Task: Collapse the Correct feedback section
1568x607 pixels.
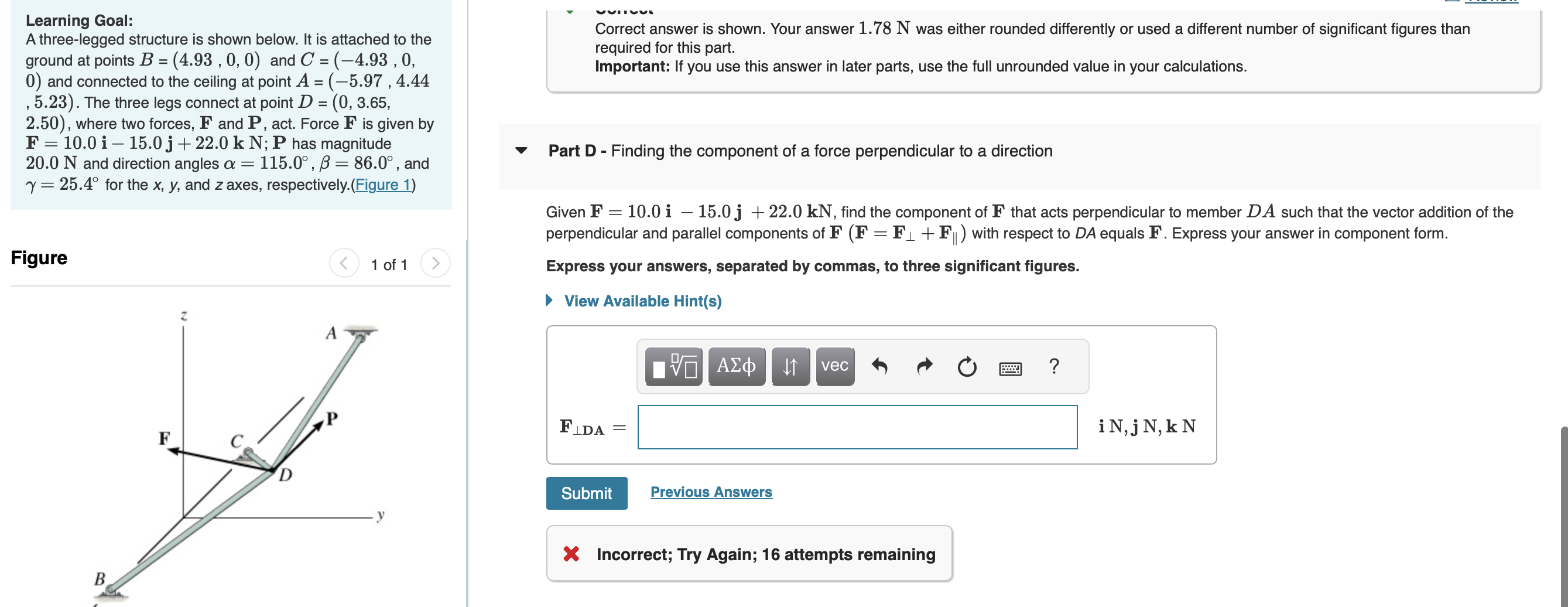Action: point(570,9)
